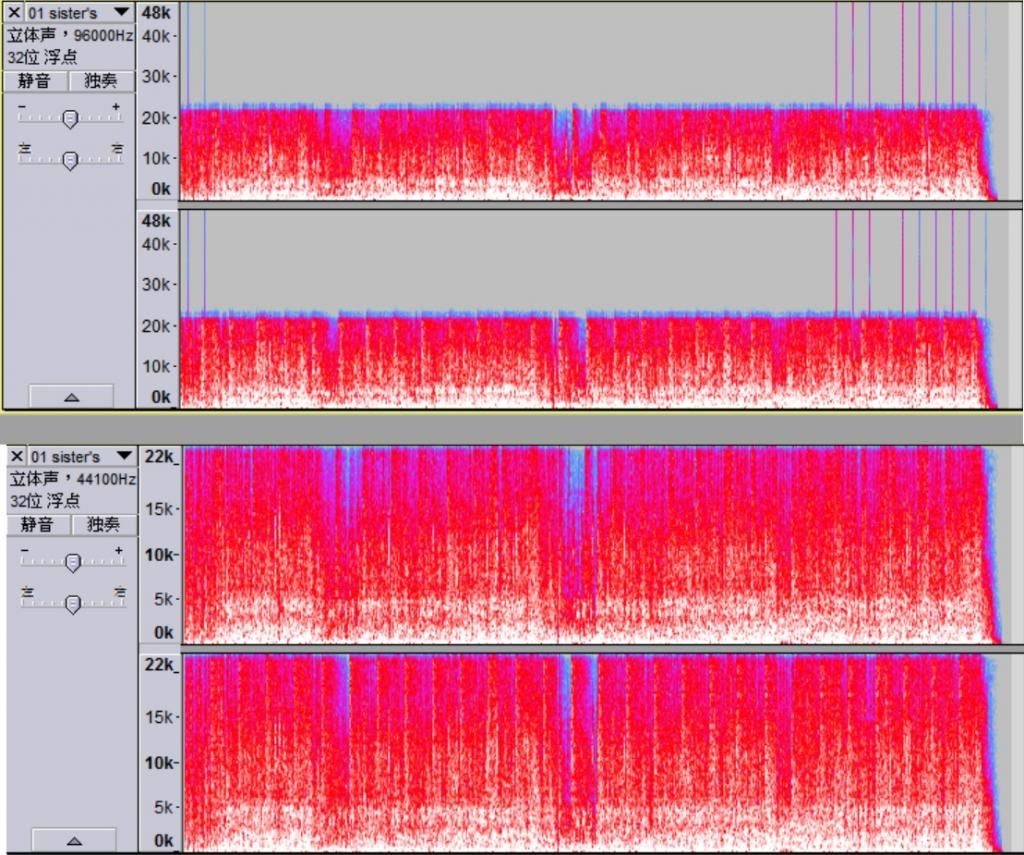1024x855 pixels.
Task: Solo the 44100Hz track with 独奏
Action: point(103,525)
